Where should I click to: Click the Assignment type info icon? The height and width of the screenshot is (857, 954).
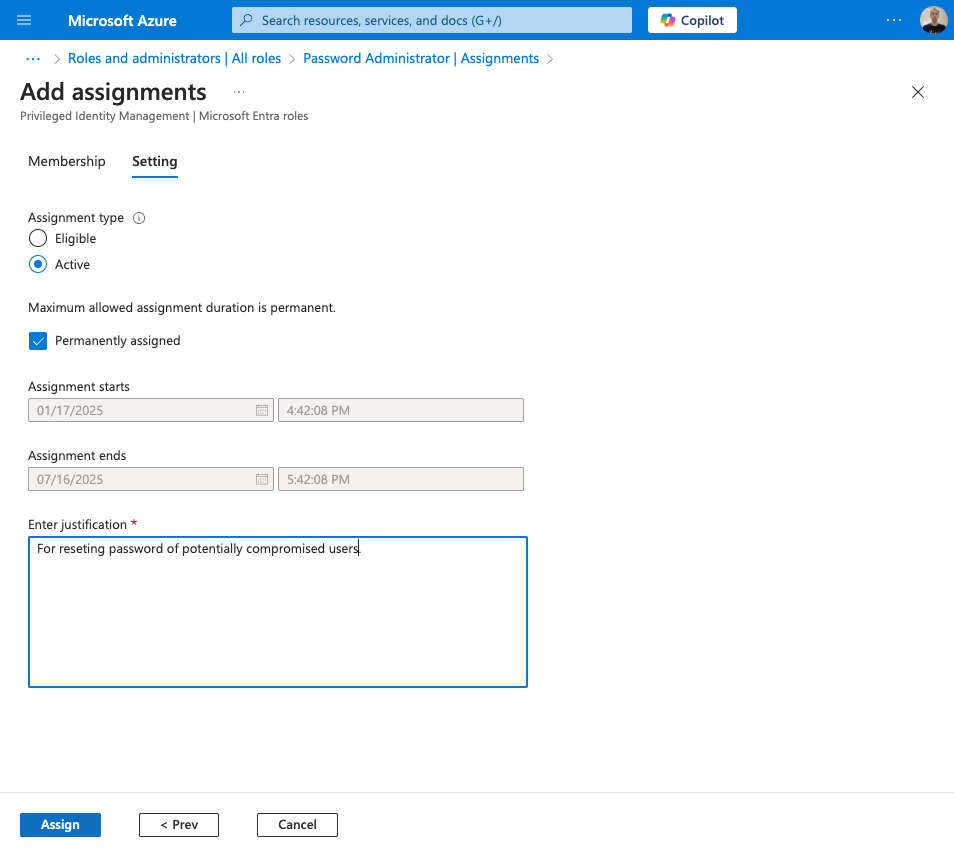pyautogui.click(x=139, y=218)
